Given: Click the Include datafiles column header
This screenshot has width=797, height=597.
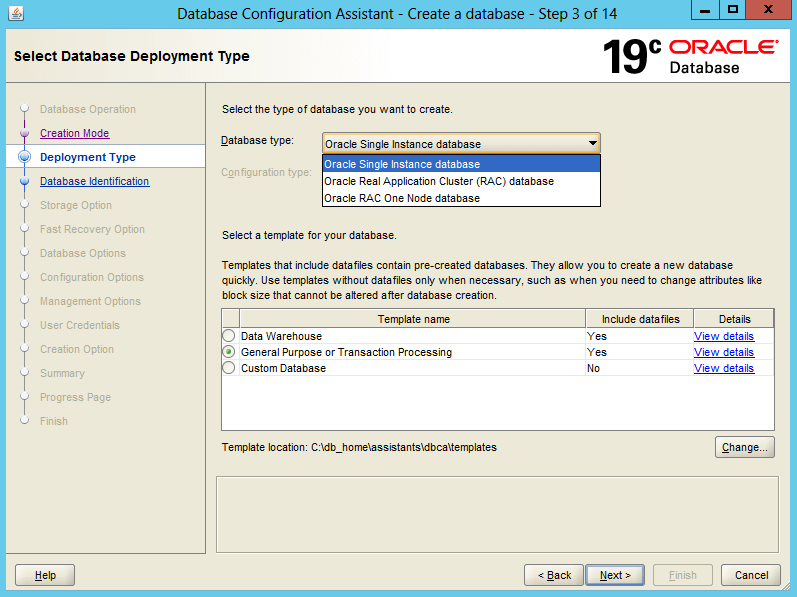Looking at the screenshot, I should click(640, 319).
